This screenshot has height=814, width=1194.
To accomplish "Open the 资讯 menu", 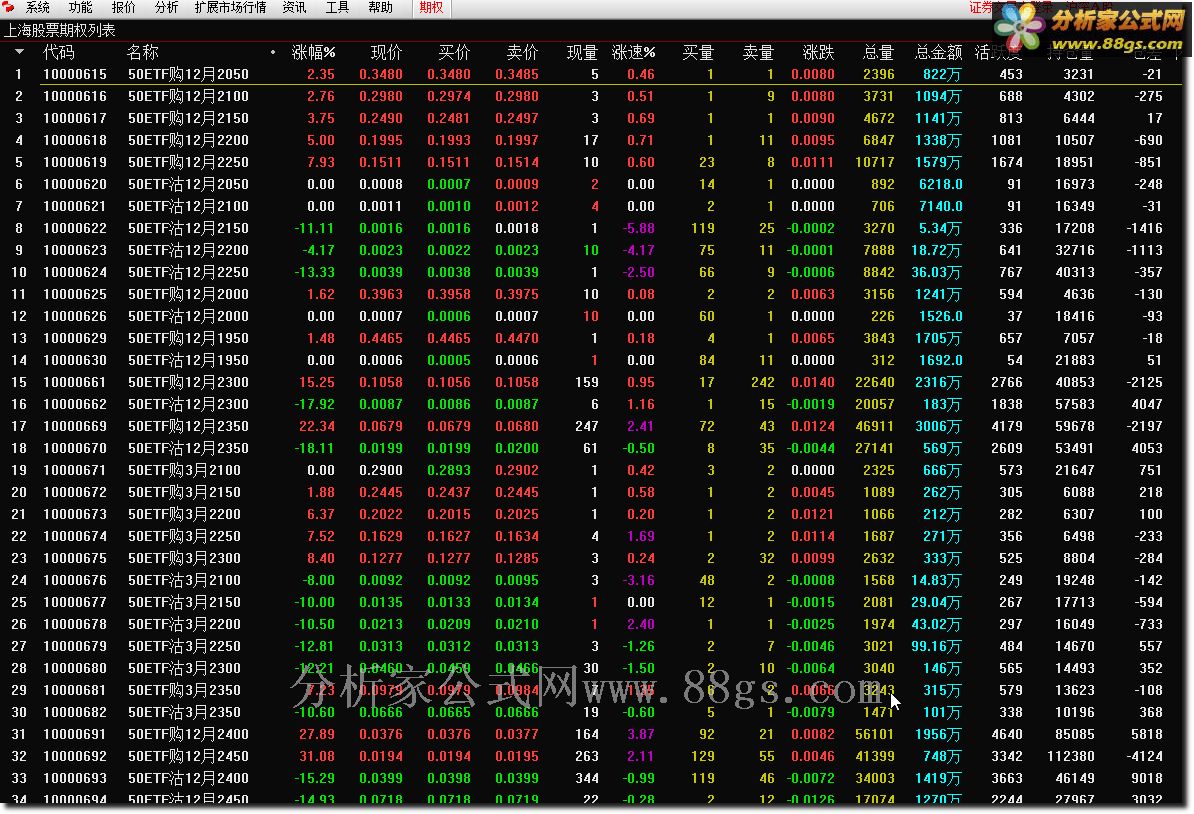I will pos(294,8).
